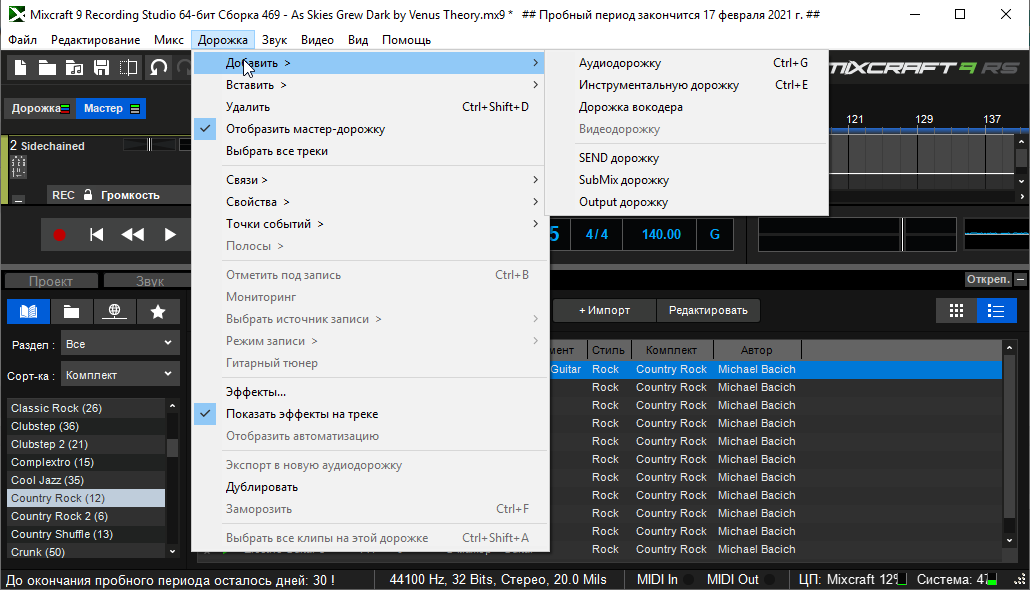The image size is (1030, 590).
Task: Open a project with the folder icon
Action: click(47, 68)
